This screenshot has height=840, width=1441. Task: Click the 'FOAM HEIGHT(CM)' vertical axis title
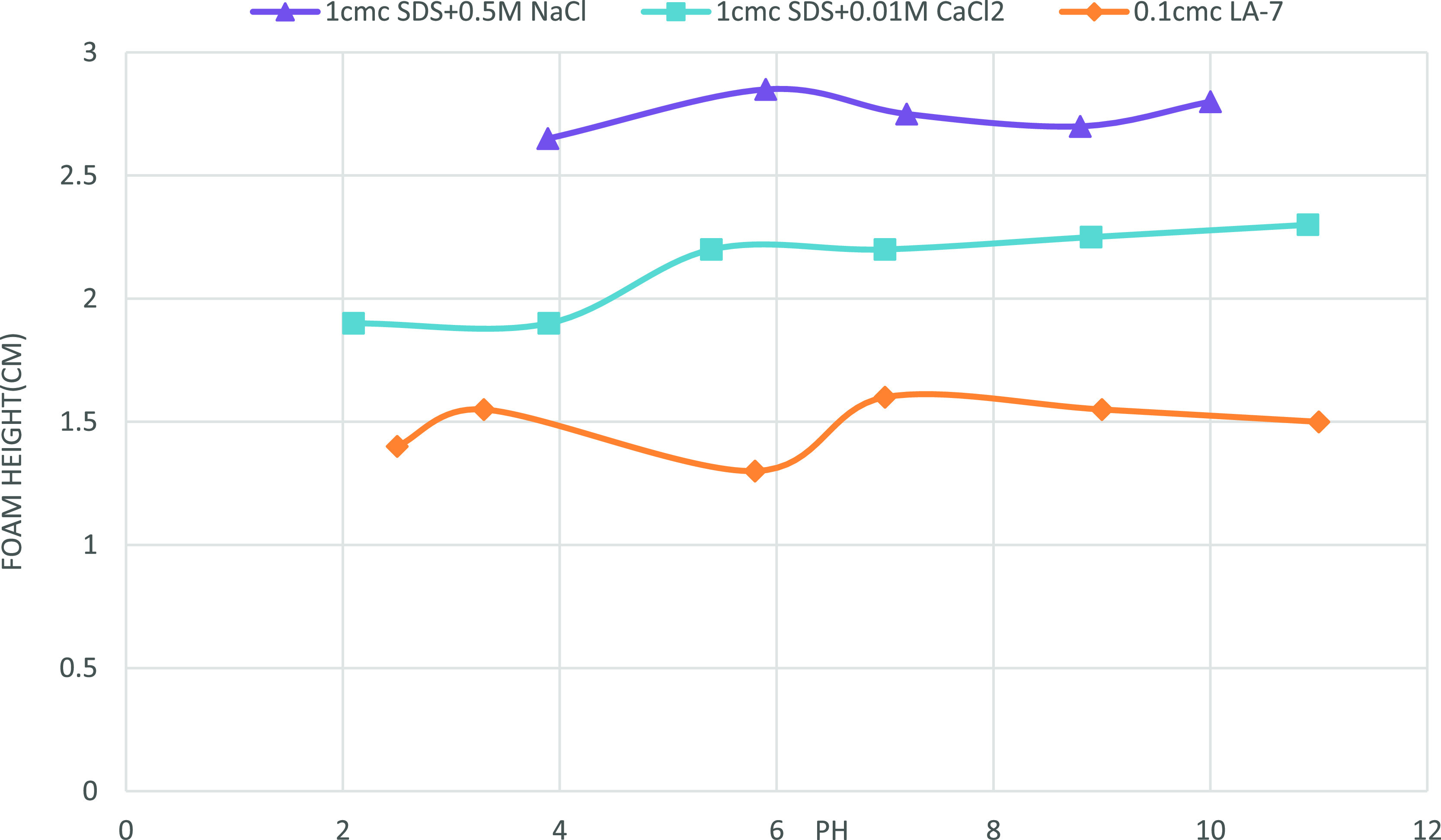coord(13,452)
